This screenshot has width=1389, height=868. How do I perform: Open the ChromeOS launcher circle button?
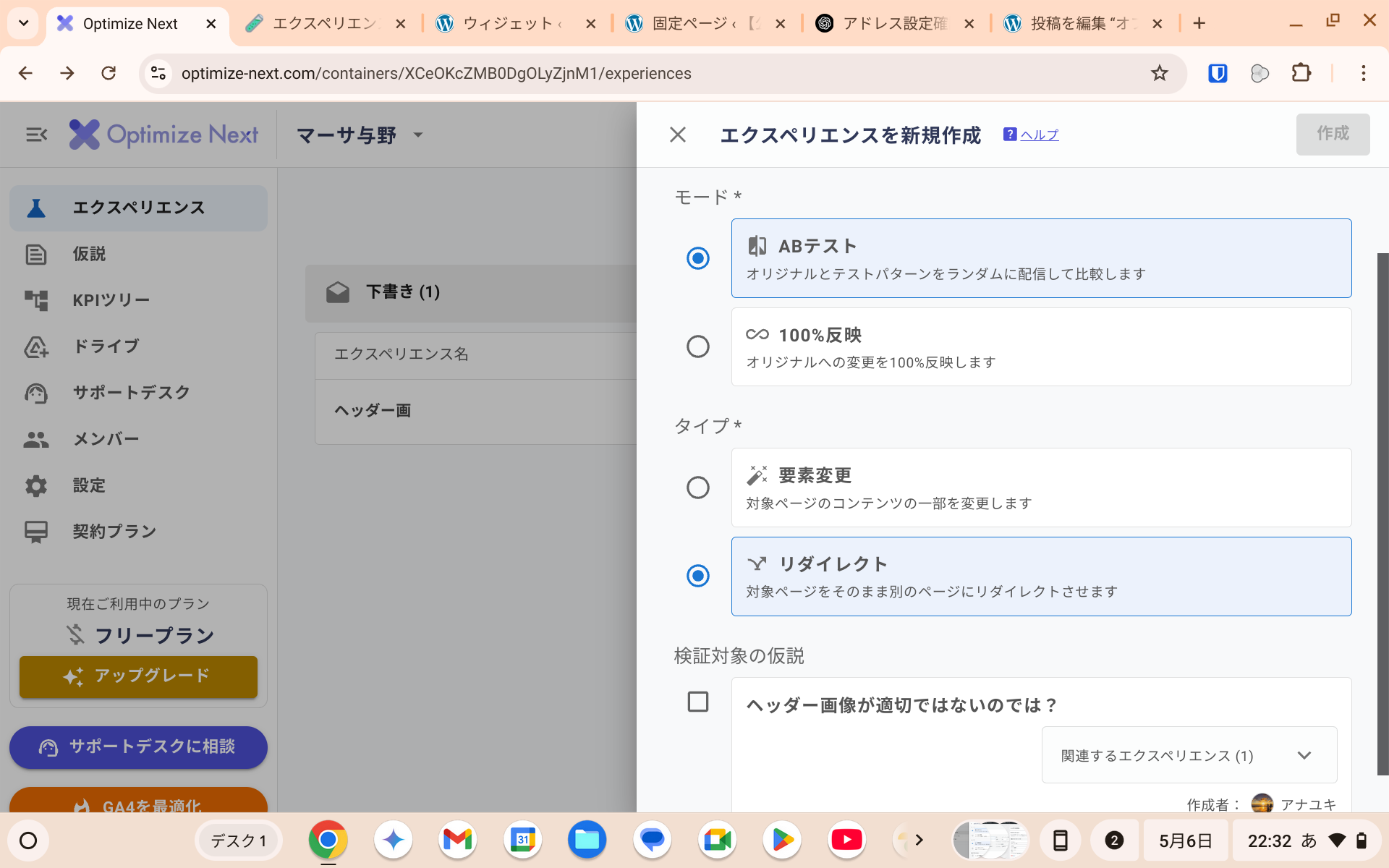pos(28,841)
